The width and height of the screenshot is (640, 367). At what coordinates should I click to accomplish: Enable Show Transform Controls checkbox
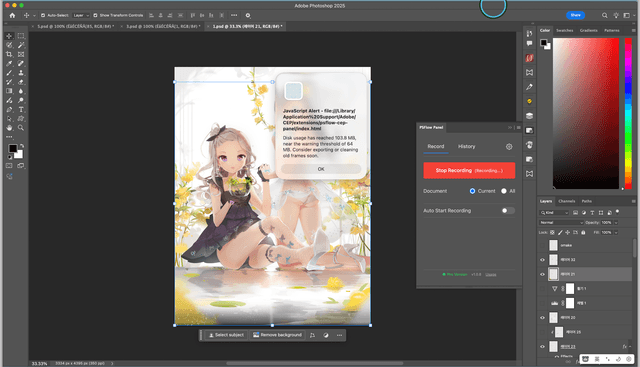click(x=95, y=16)
